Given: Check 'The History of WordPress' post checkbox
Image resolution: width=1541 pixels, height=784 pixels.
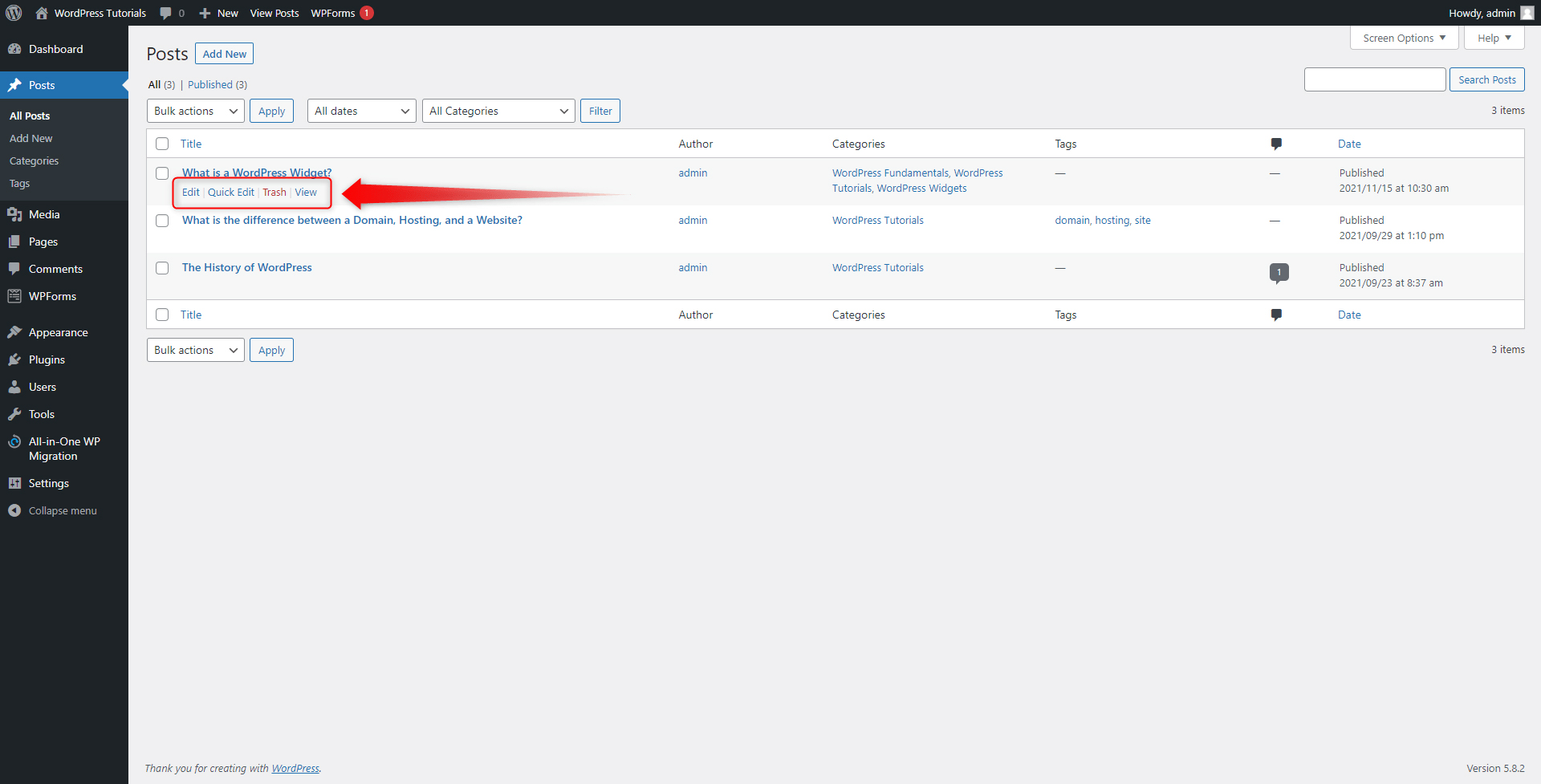Looking at the screenshot, I should coord(162,268).
